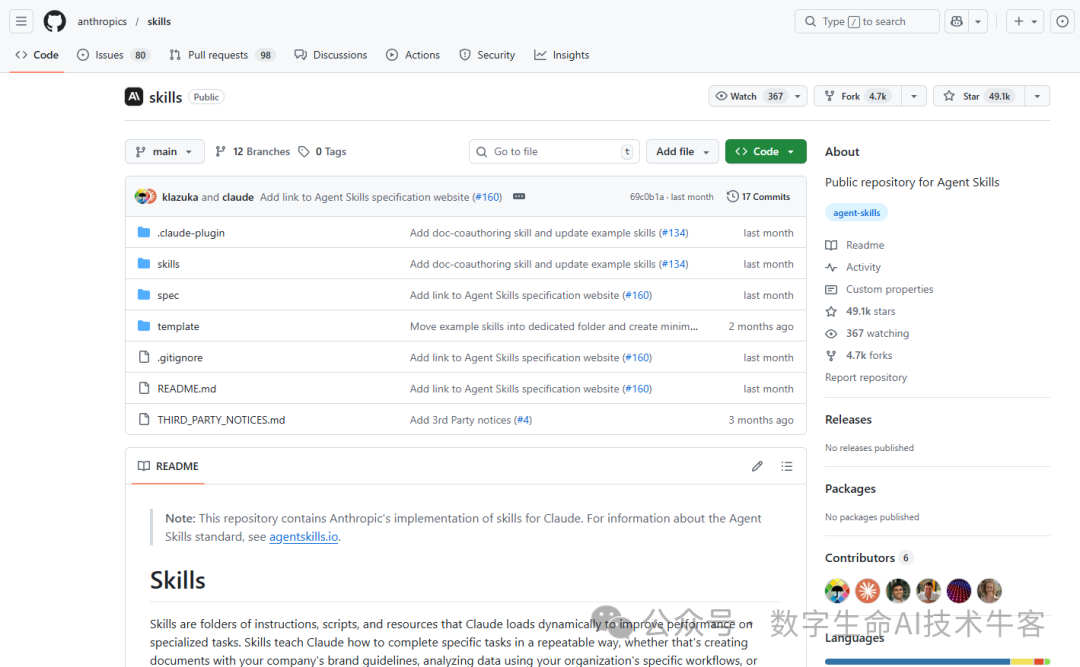Image resolution: width=1080 pixels, height=667 pixels.
Task: Open the main branch selector dropdown
Action: click(x=165, y=152)
